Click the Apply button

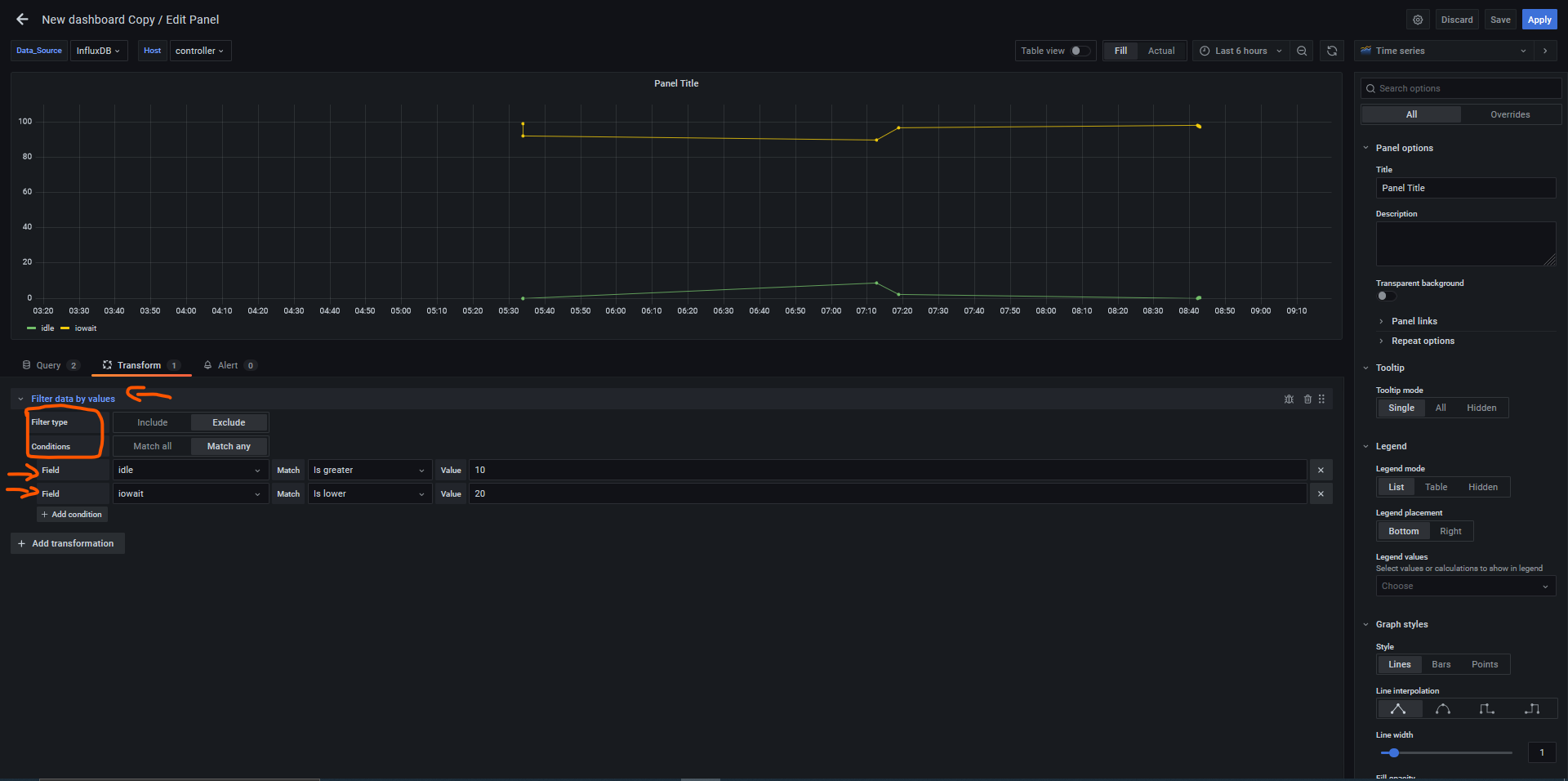[1539, 20]
